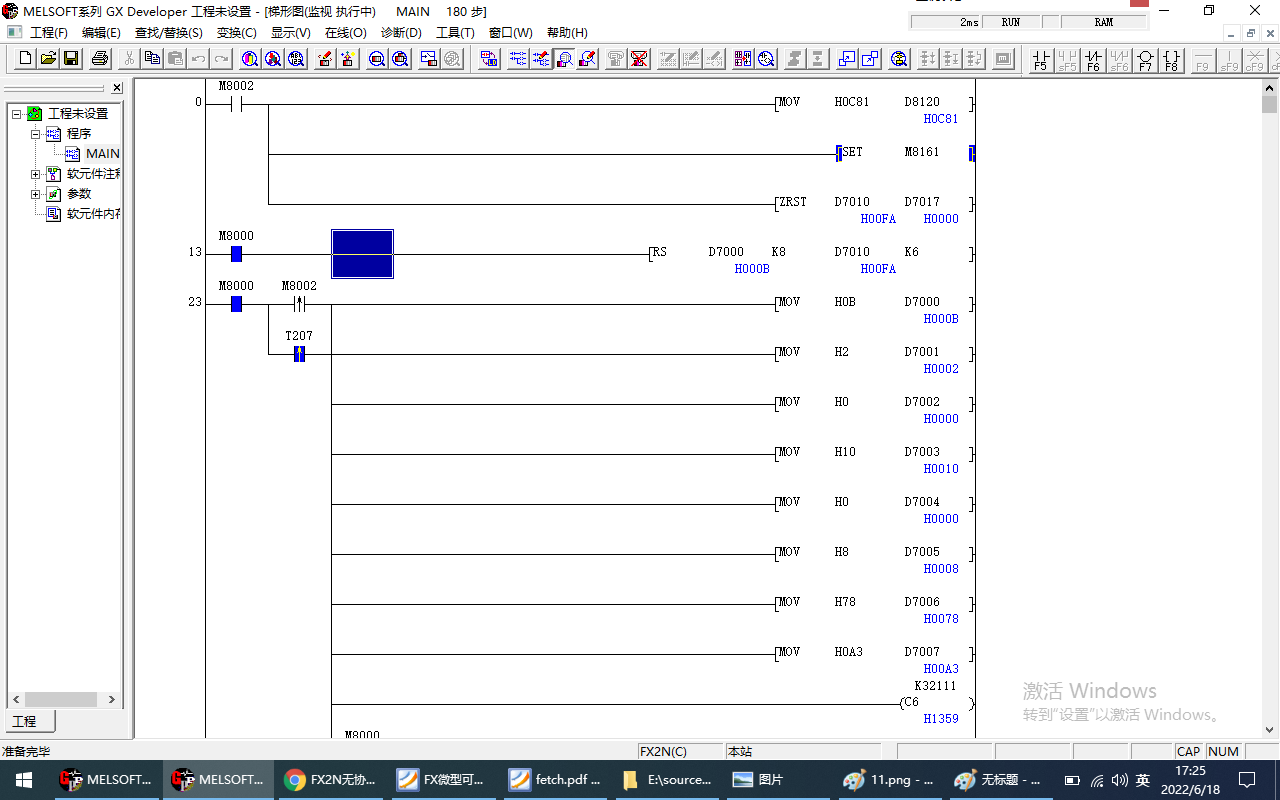
Task: Open the 诊断(D) menu
Action: click(x=401, y=33)
